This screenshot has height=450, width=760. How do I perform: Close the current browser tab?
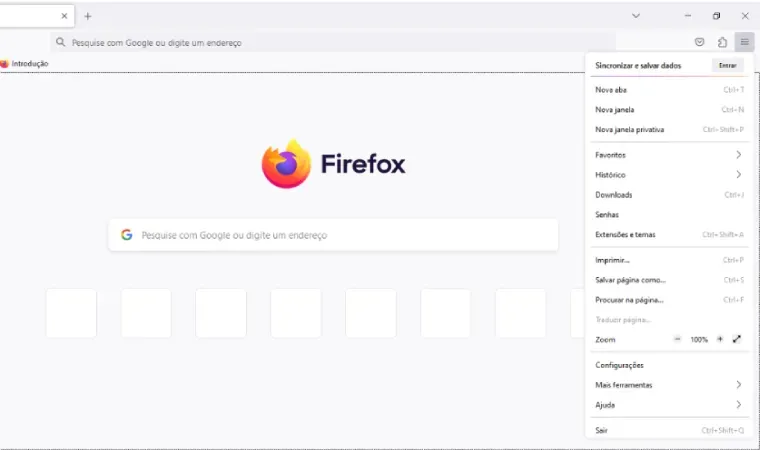64,16
